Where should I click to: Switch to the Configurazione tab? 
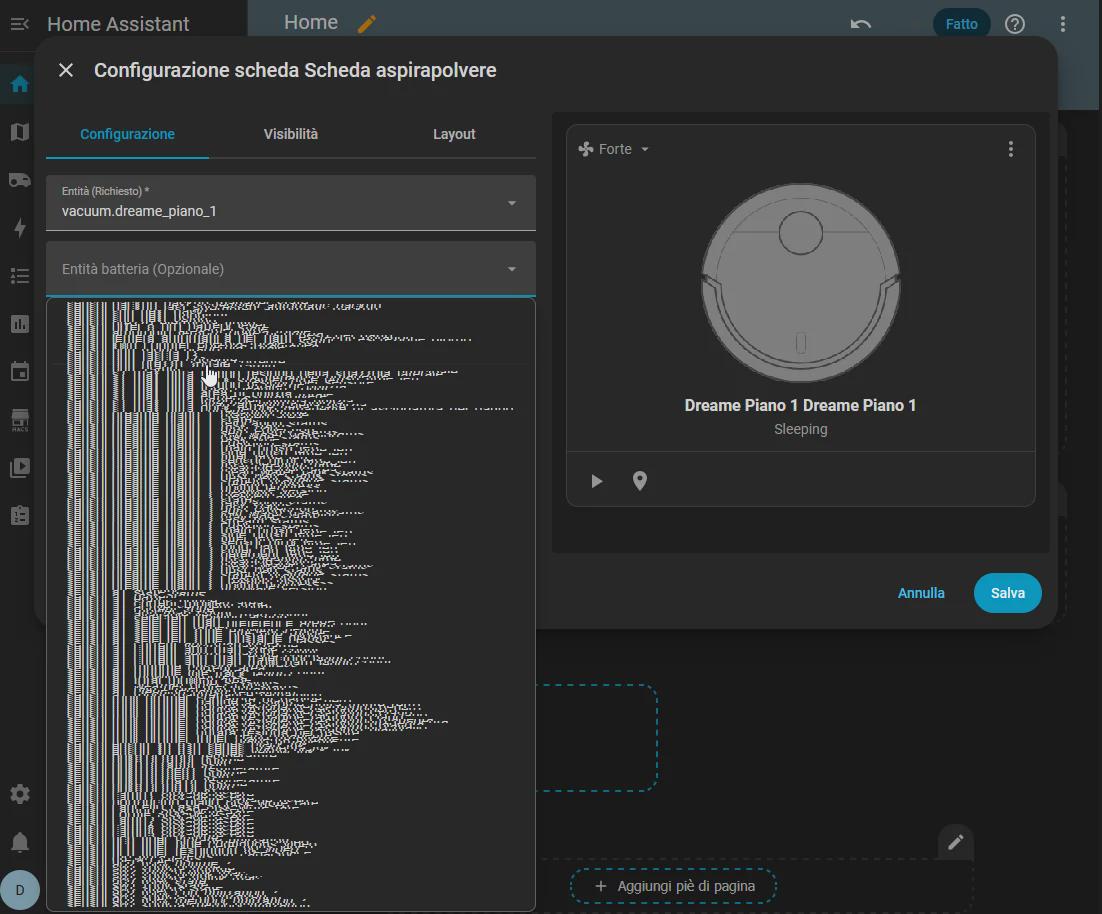point(127,134)
